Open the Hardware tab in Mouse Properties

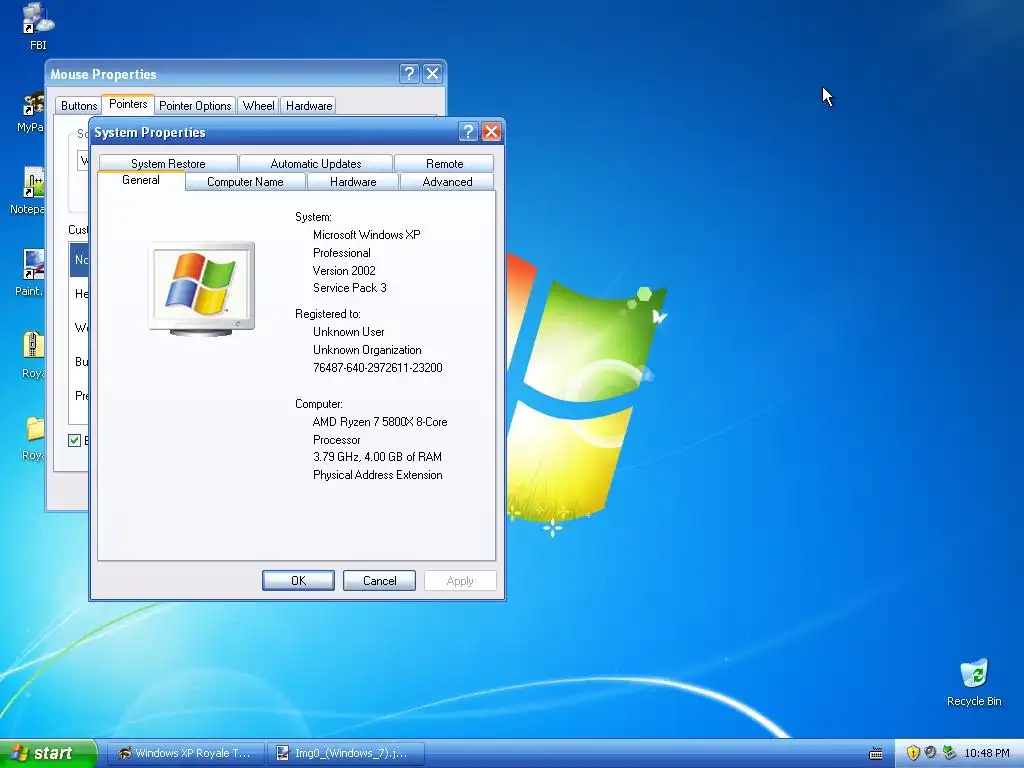pyautogui.click(x=309, y=105)
